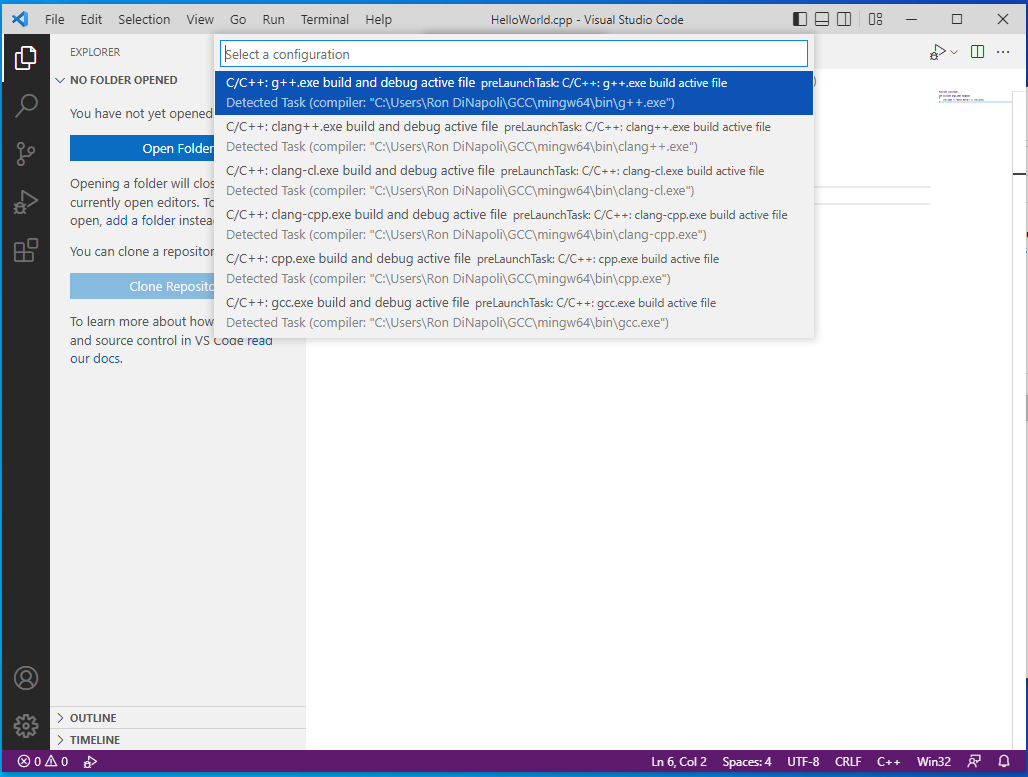Open the dropdown beside Run/Debug button

[954, 52]
